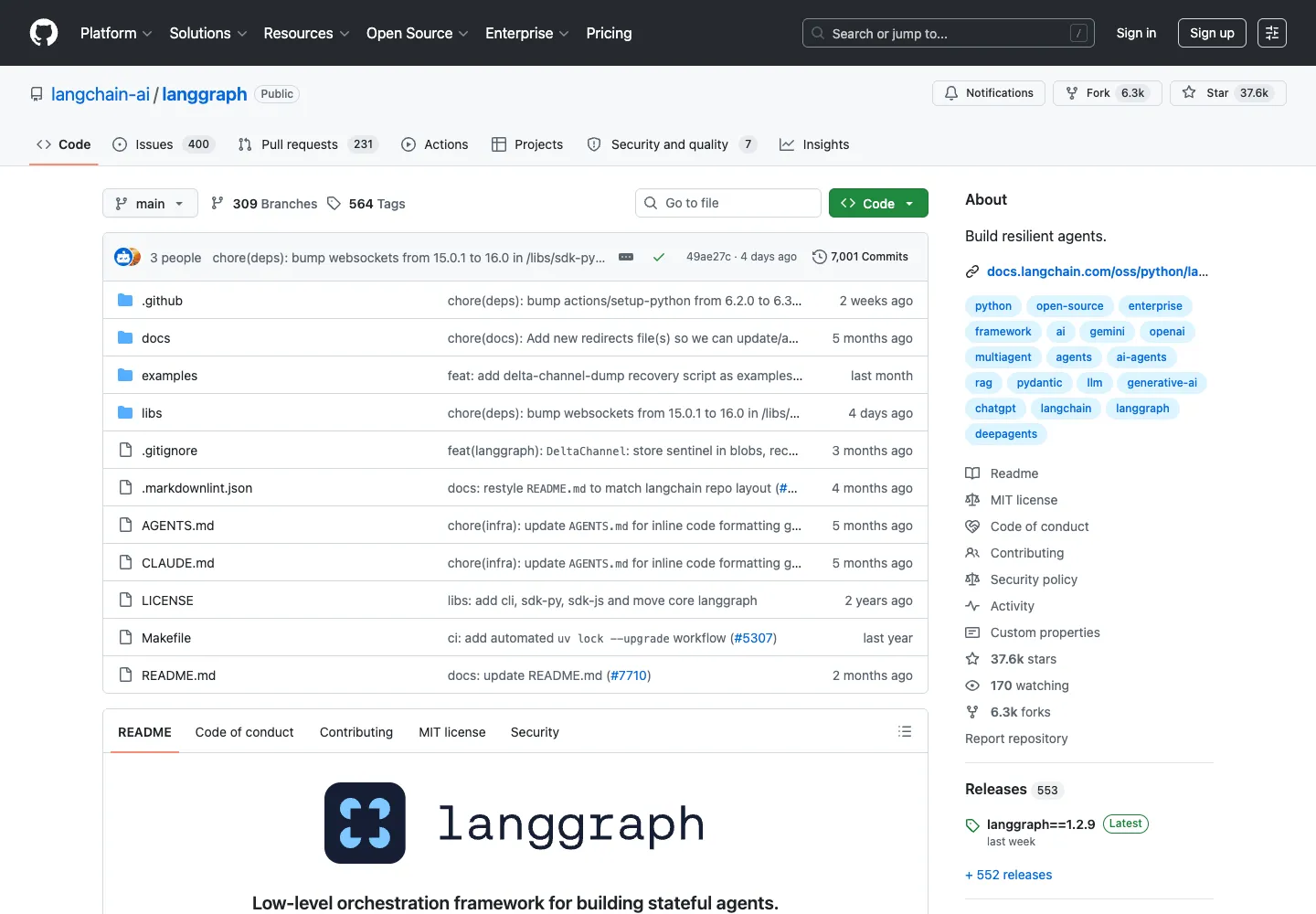Click the .github folder icon
Viewport: 1316px width, 914px height.
(x=125, y=301)
